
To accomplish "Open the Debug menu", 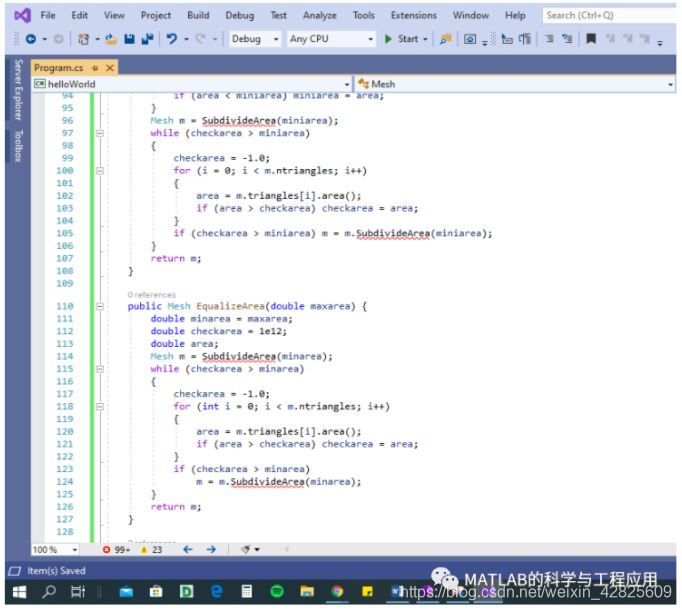I will tap(240, 16).
